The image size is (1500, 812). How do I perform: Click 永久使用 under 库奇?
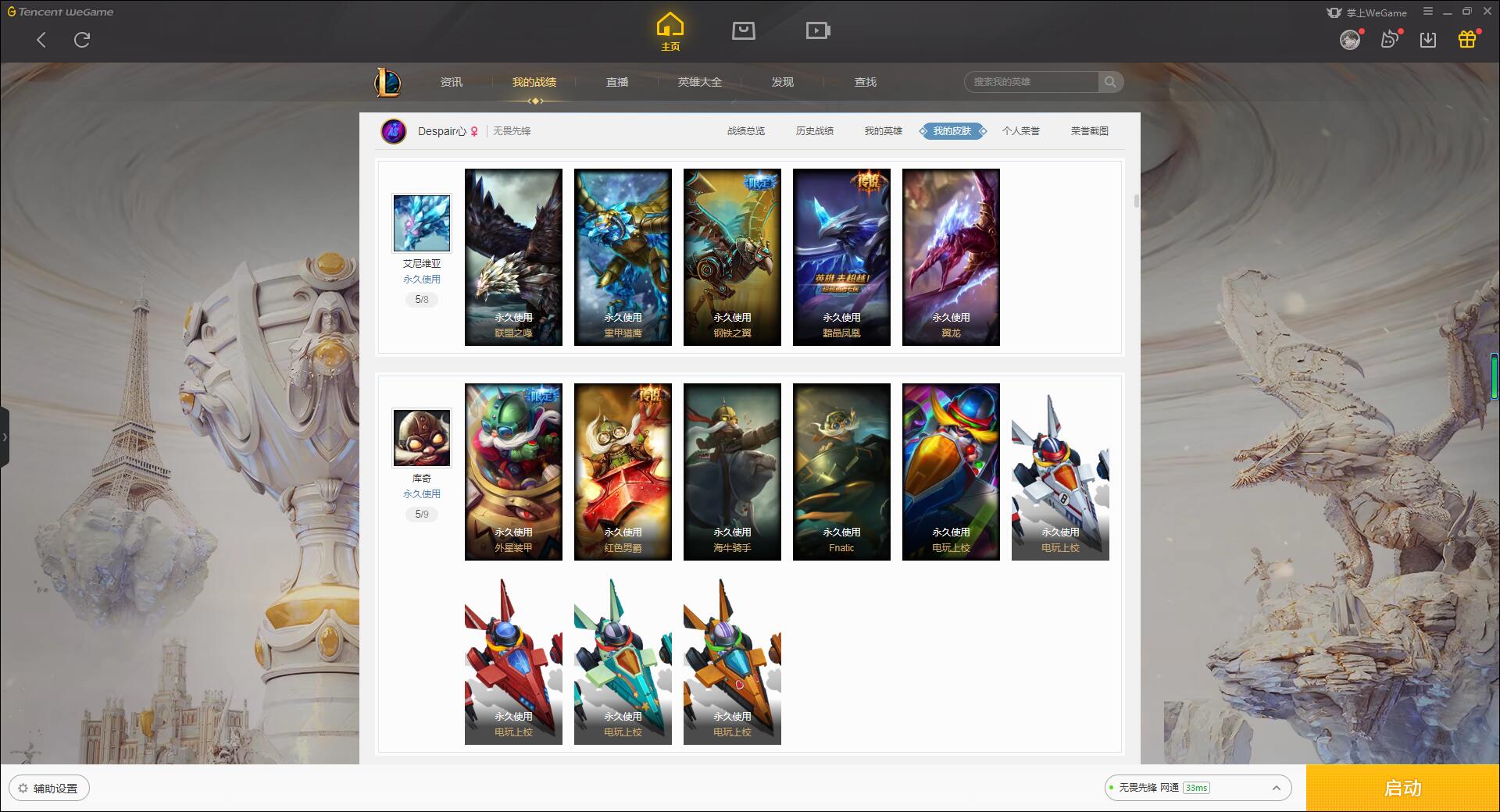coord(422,494)
